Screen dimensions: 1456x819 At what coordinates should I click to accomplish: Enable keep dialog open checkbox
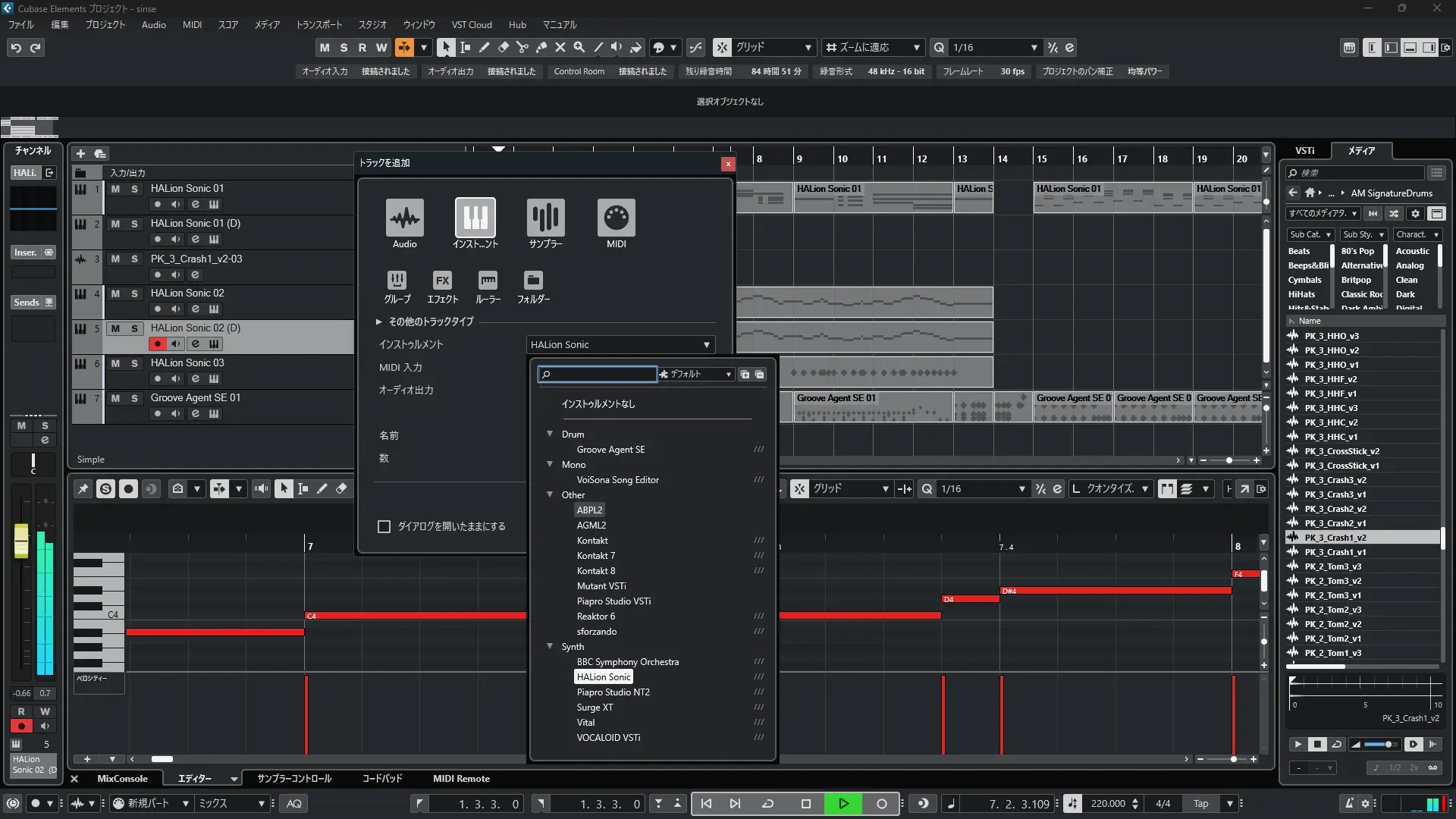pyautogui.click(x=384, y=526)
